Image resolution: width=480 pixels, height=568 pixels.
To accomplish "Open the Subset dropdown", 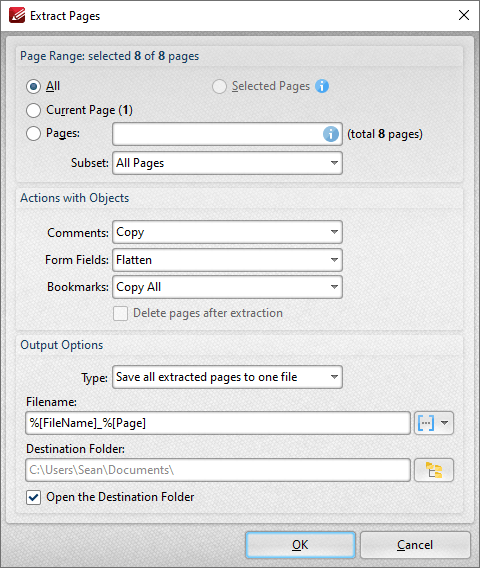I will click(x=227, y=163).
